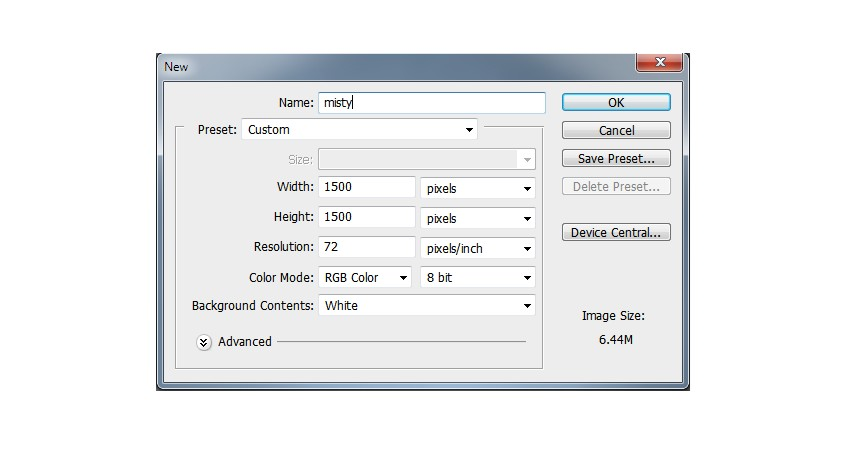850x450 pixels.
Task: Click the Advanced label text
Action: (244, 342)
